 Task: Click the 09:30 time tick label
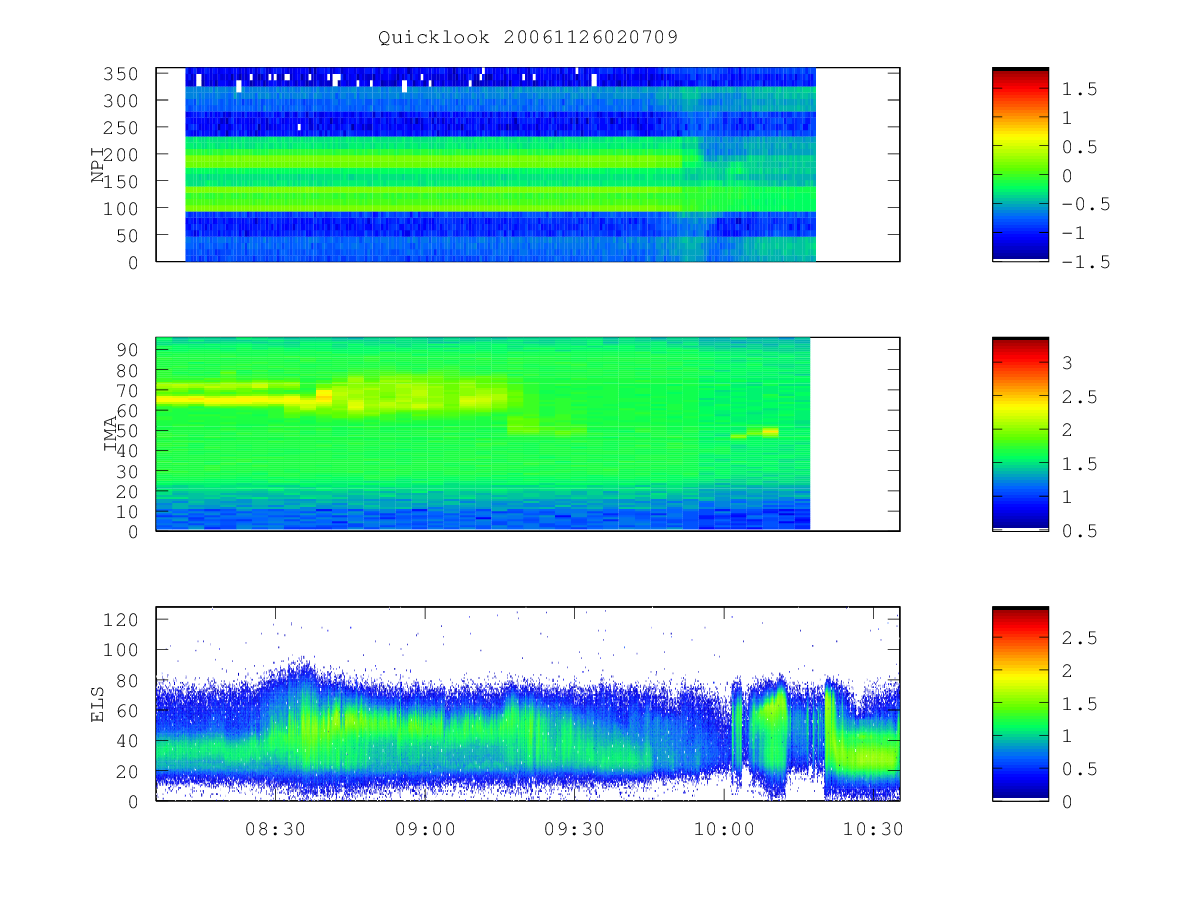point(574,829)
